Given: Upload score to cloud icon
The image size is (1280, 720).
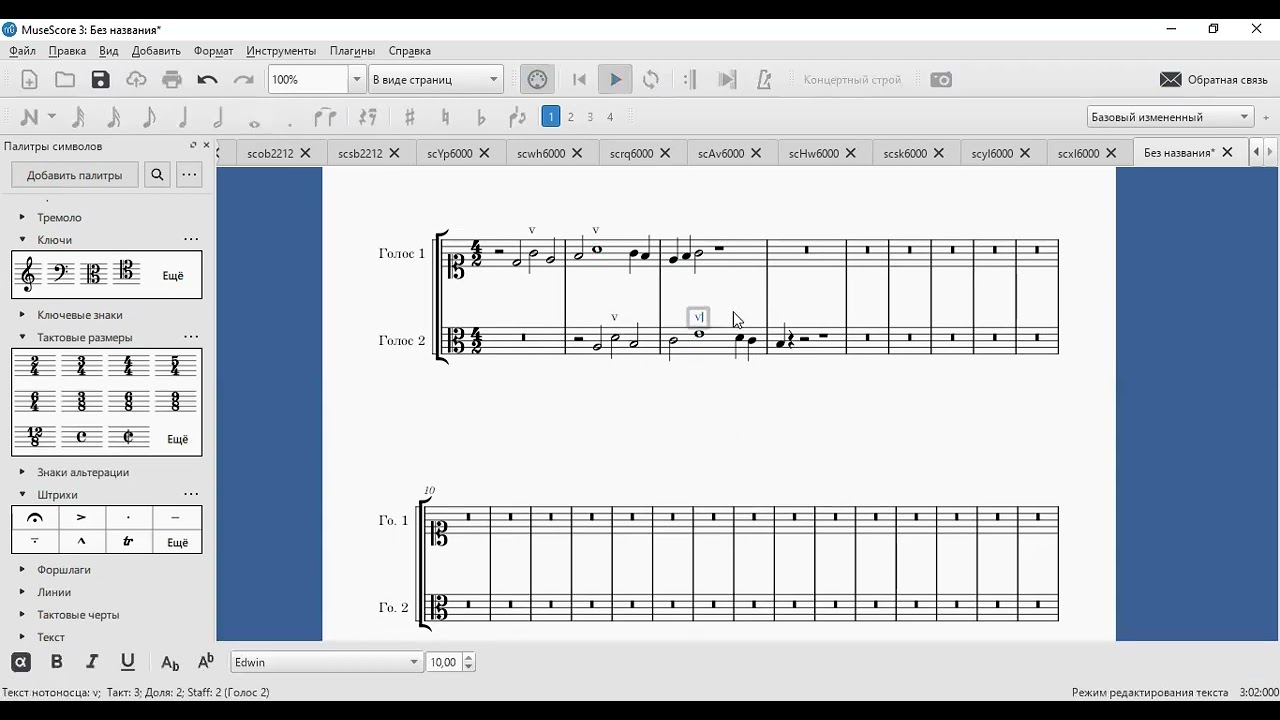Looking at the screenshot, I should [x=136, y=80].
